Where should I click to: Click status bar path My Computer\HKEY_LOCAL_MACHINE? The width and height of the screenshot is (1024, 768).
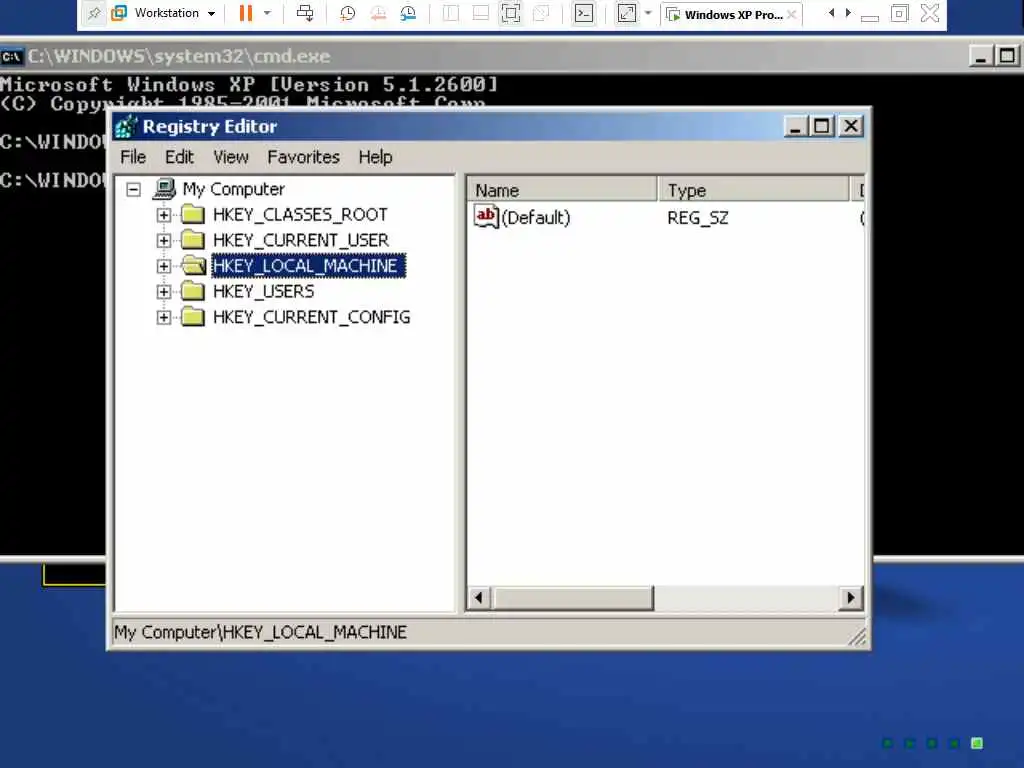[x=261, y=632]
